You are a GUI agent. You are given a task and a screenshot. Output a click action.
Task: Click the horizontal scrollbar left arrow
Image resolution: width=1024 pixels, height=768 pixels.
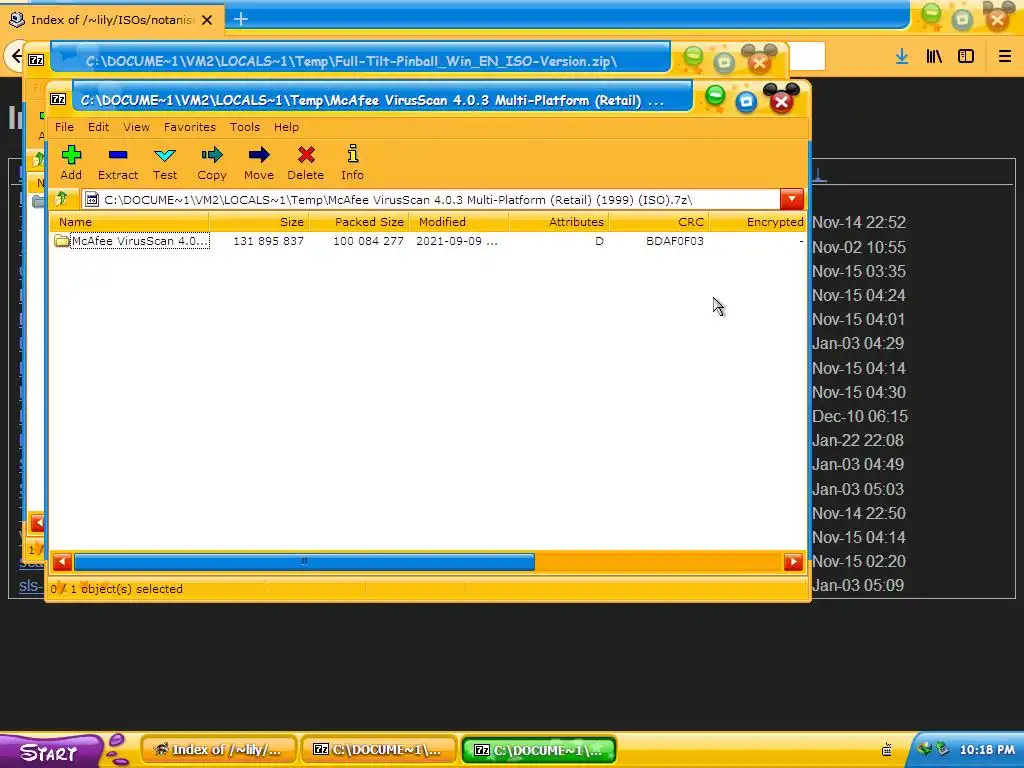pos(62,562)
